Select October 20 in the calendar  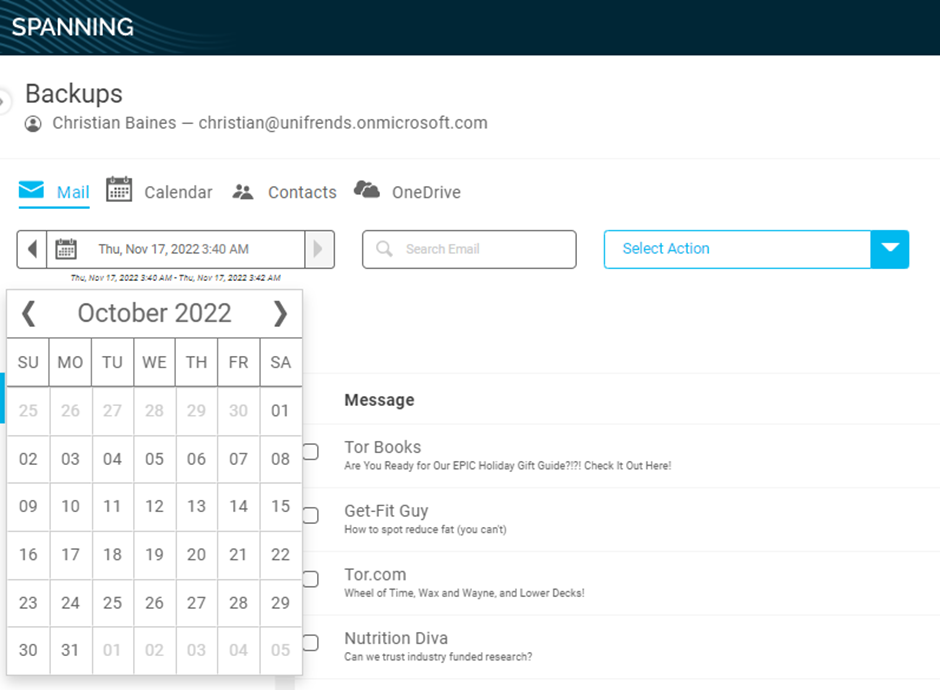pos(196,555)
